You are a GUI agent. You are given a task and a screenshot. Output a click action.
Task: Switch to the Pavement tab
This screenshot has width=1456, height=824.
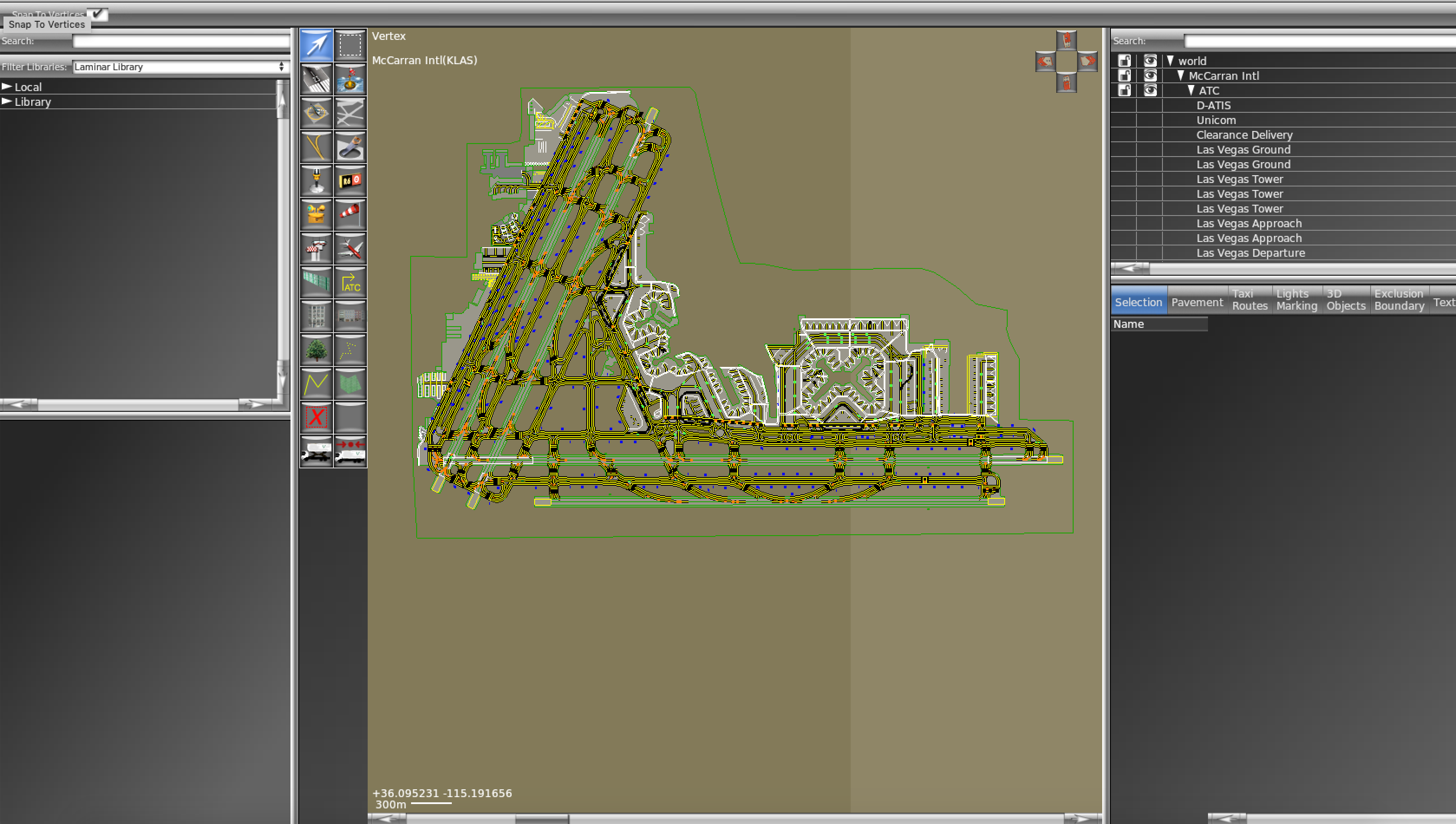pyautogui.click(x=1196, y=302)
